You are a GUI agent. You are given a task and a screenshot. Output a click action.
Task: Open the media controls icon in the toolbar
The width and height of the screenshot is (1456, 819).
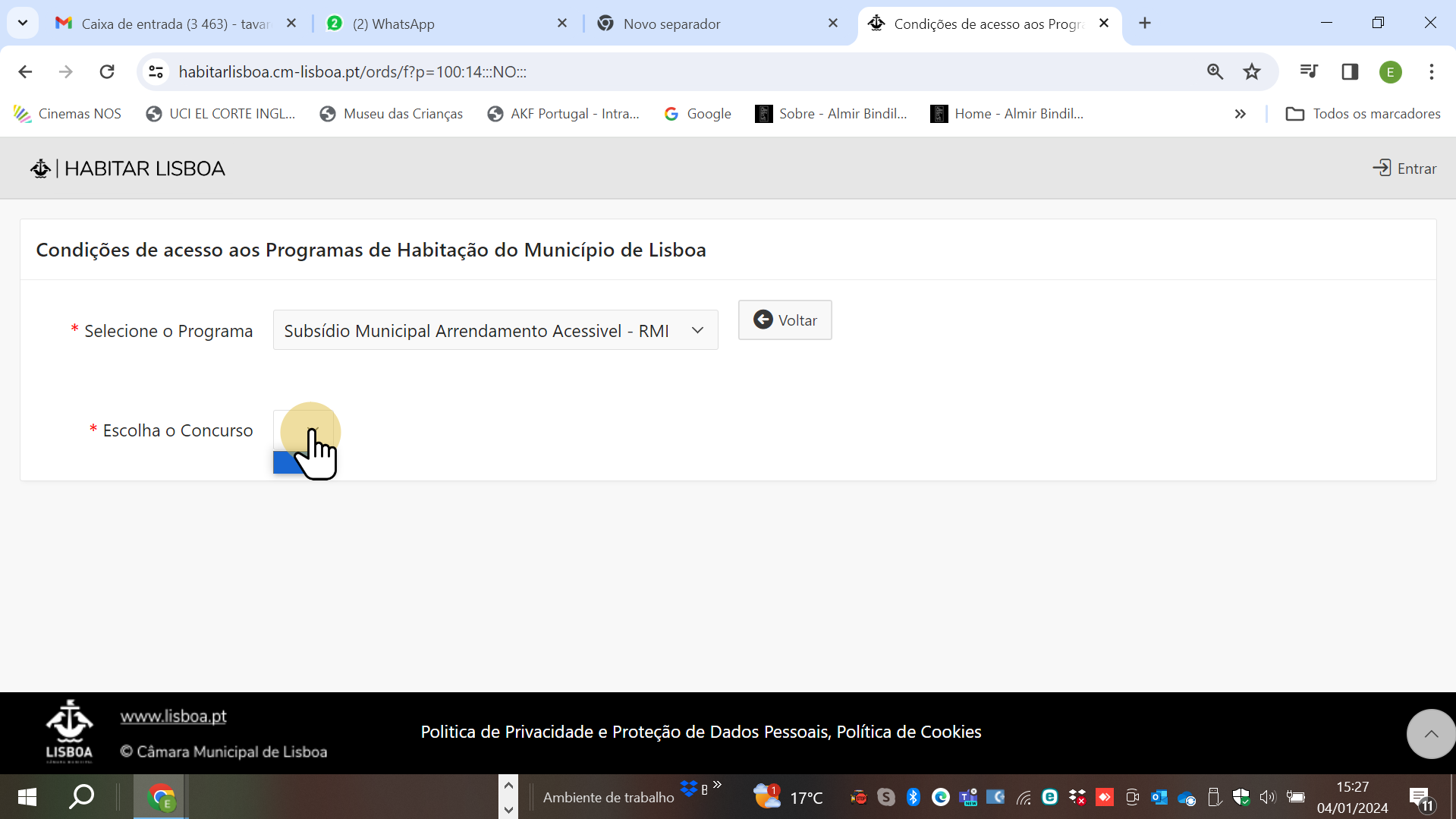pyautogui.click(x=1309, y=71)
